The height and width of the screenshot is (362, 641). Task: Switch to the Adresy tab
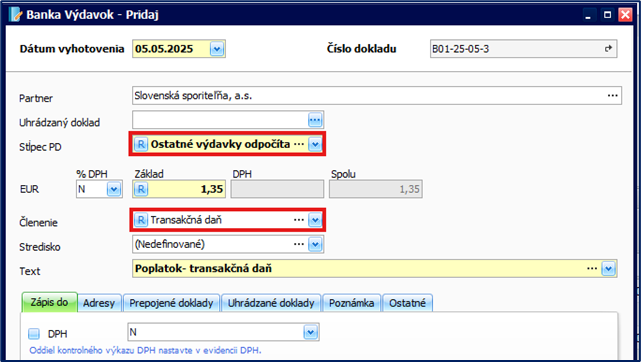pyautogui.click(x=99, y=303)
